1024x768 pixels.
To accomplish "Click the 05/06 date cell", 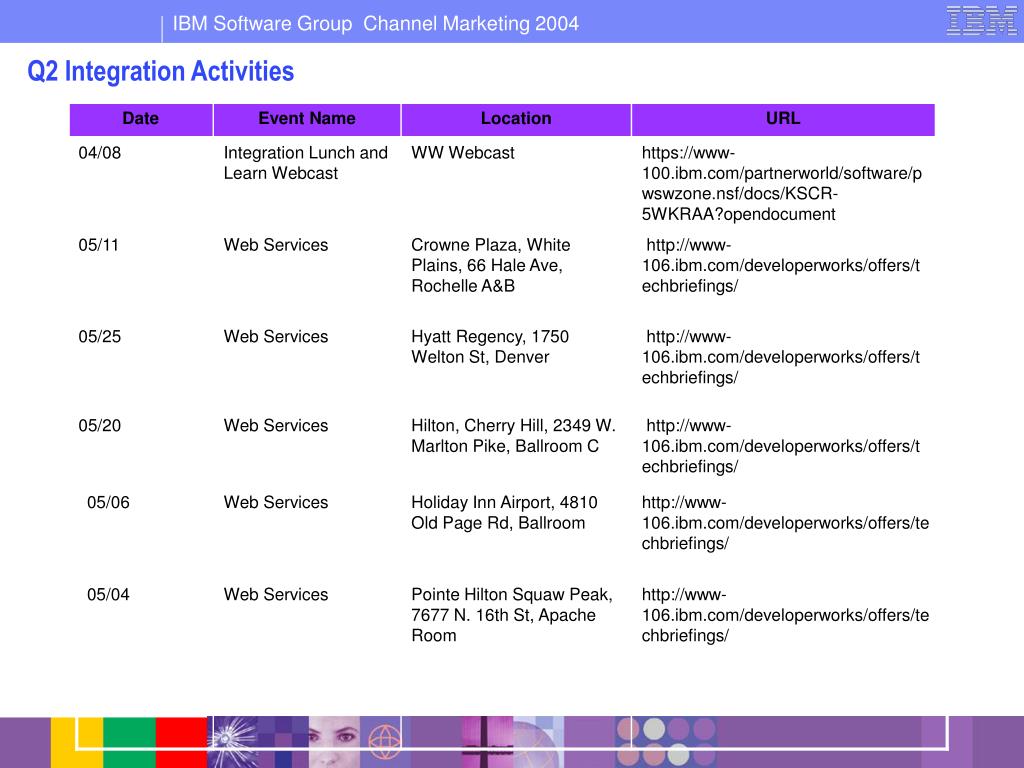I will pos(108,502).
